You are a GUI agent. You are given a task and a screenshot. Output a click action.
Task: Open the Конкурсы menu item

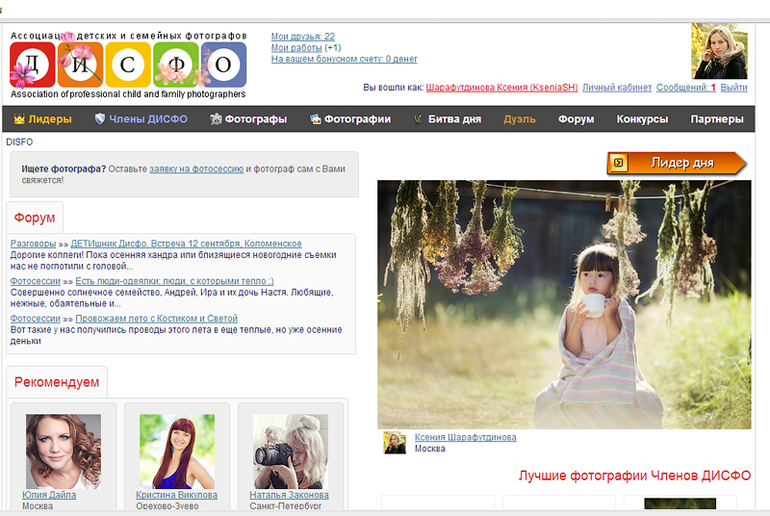click(x=642, y=119)
